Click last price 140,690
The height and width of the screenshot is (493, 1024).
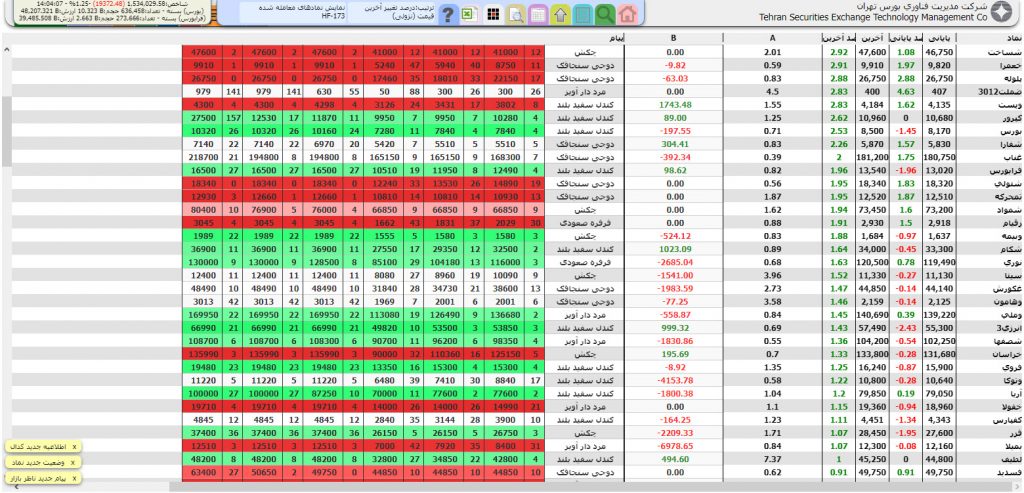[x=872, y=315]
